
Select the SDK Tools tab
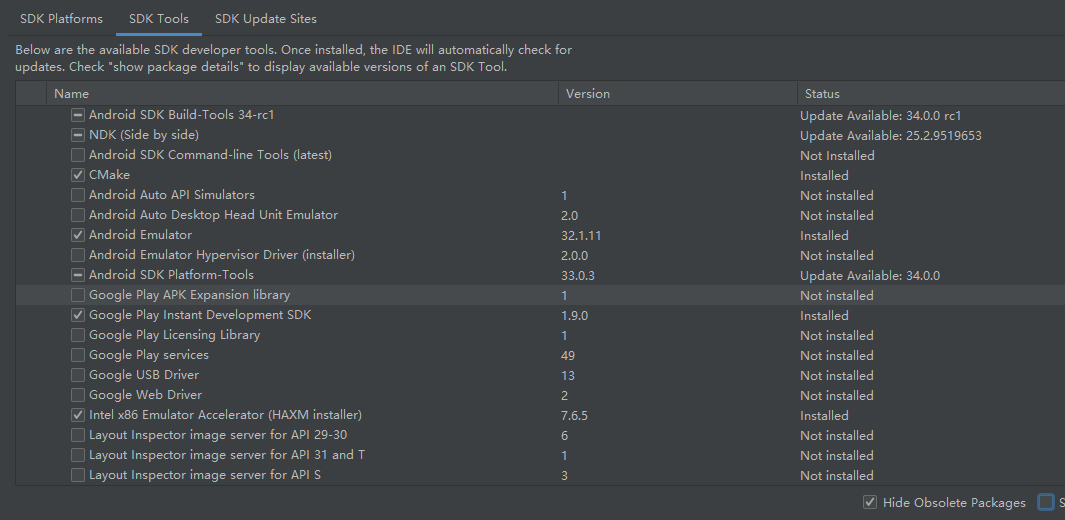tap(159, 19)
